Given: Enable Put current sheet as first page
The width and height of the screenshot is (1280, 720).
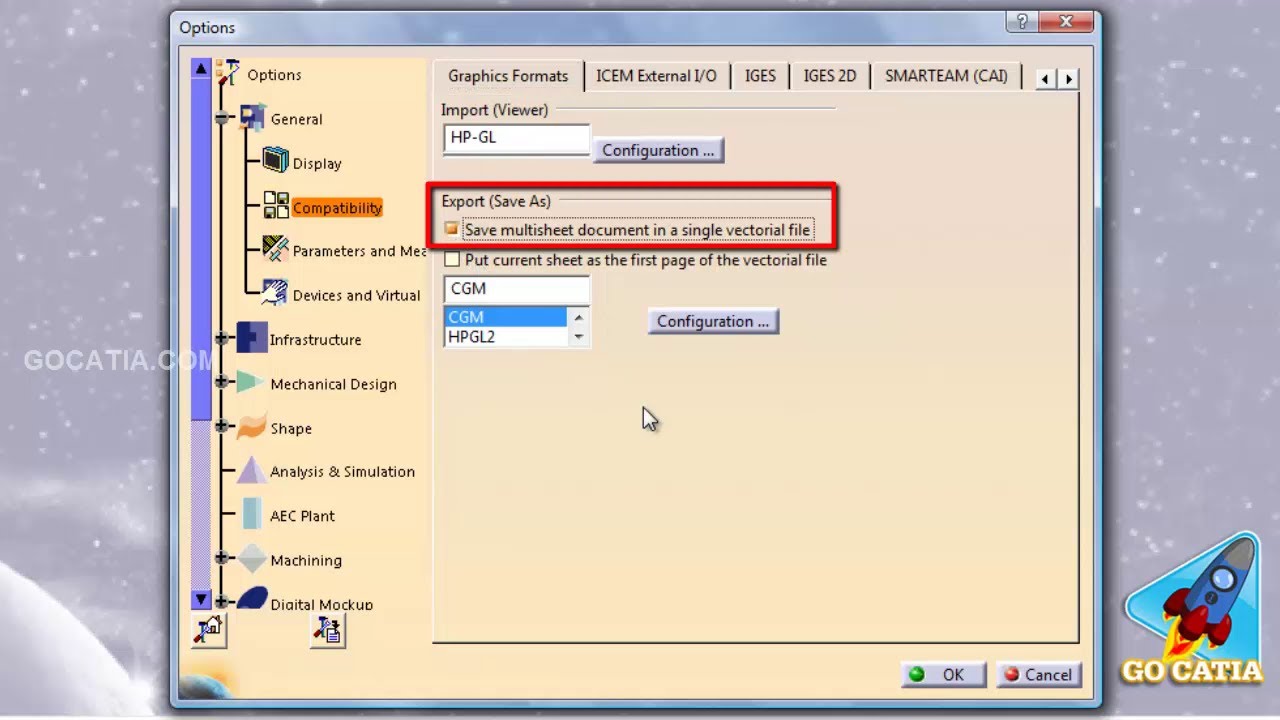Looking at the screenshot, I should (452, 260).
